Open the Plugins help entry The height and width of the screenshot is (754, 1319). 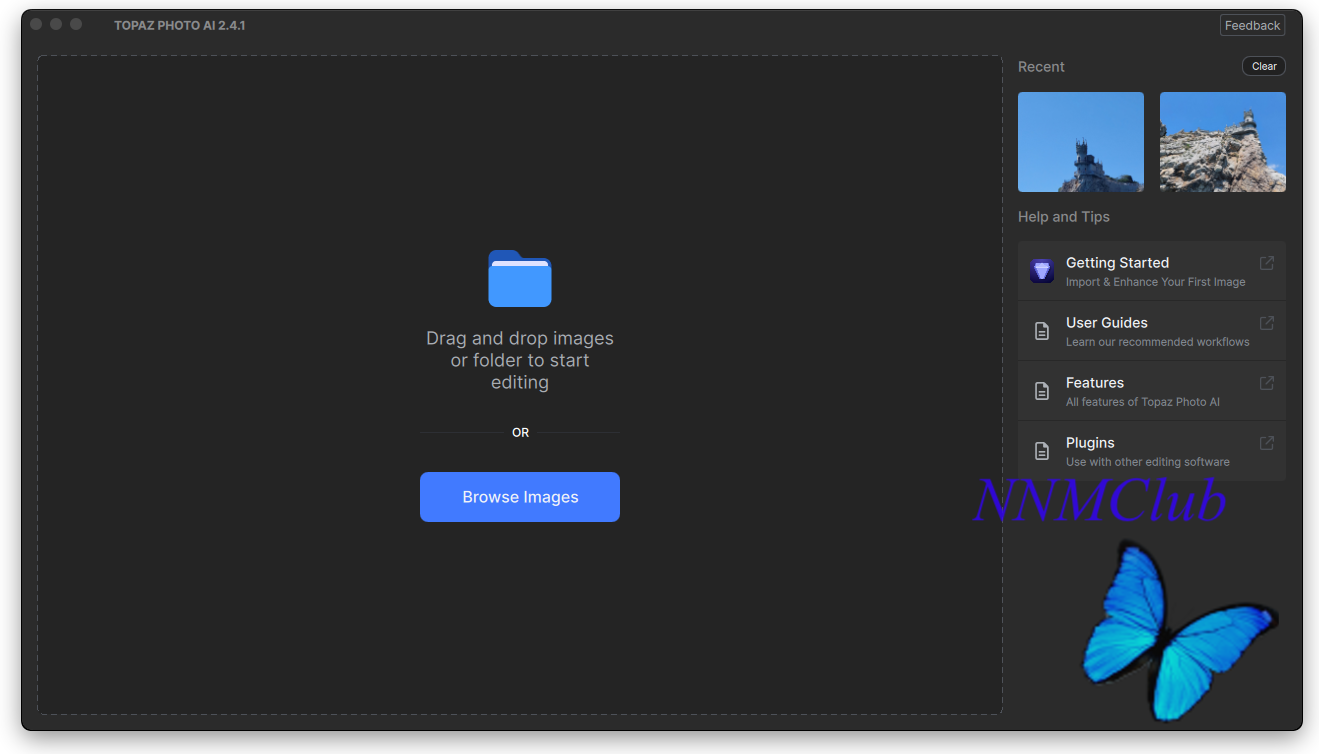pos(1152,451)
